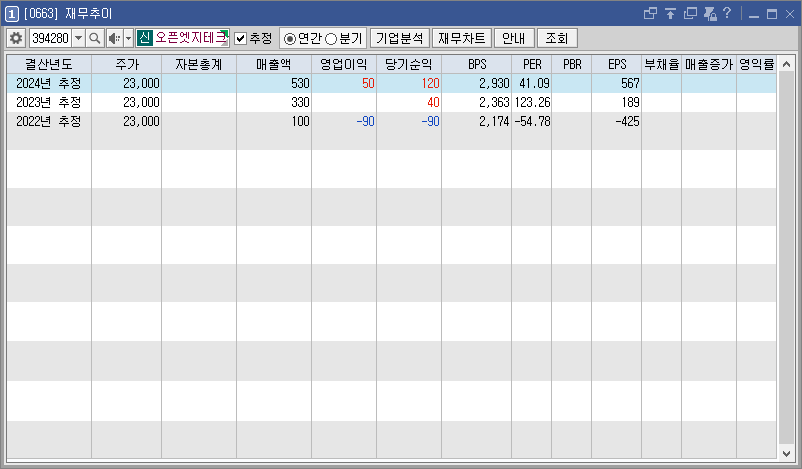802x469 pixels.
Task: Click 자본총계 column header
Action: (199, 64)
